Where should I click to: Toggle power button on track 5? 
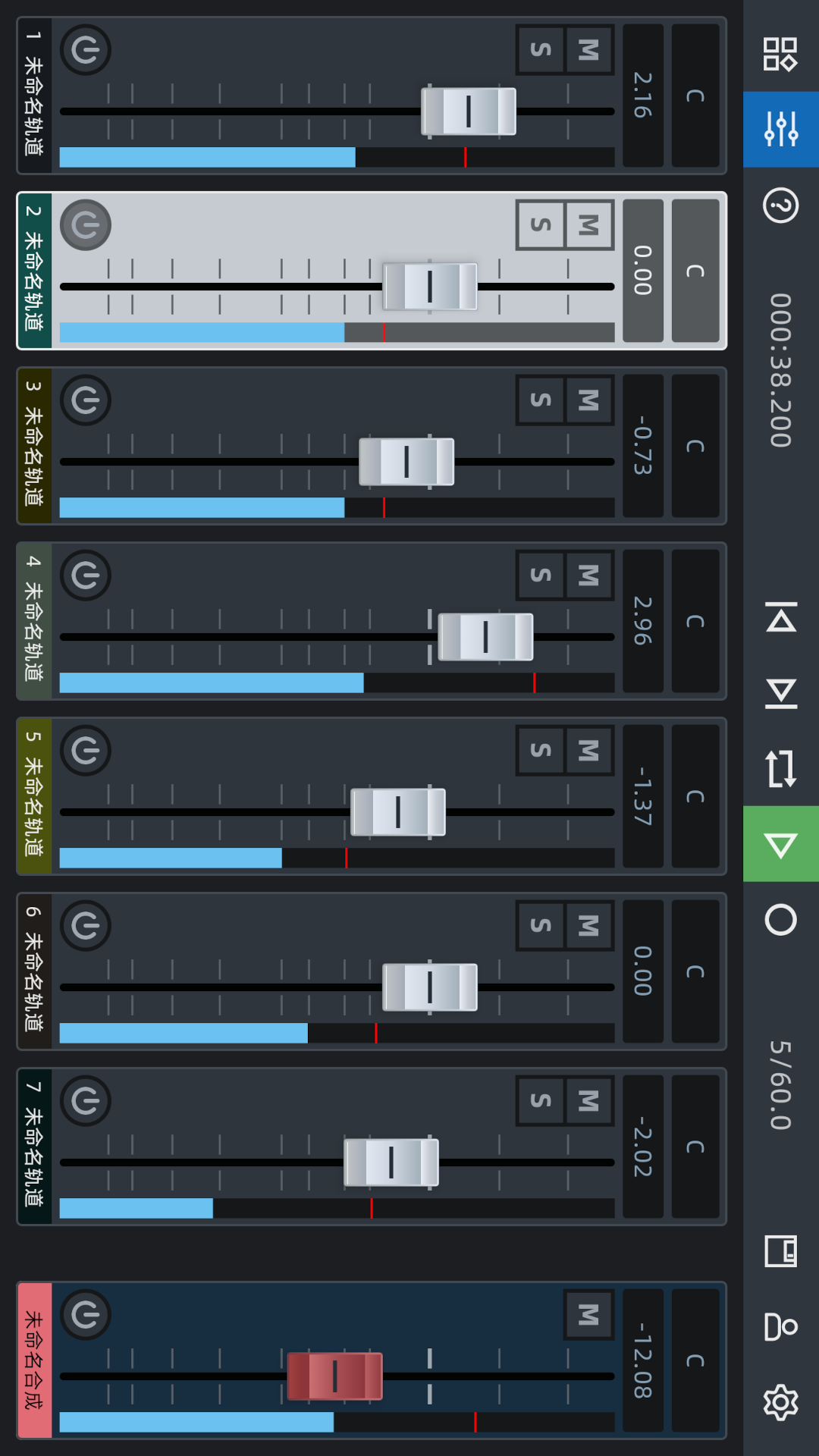[86, 751]
